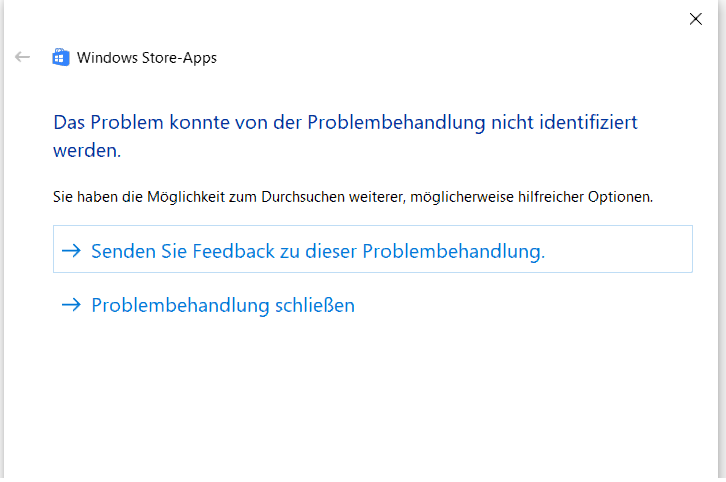Click the Windows Store-Apps bag icon
Screen dimensions: 726x482
[x=61, y=57]
